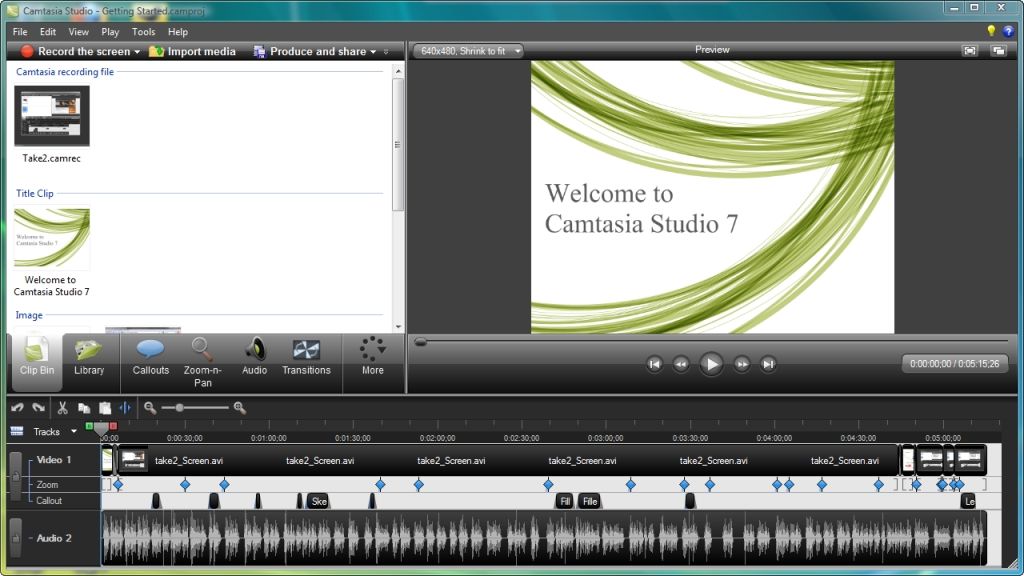Click the Play button in preview
This screenshot has height=576, width=1024.
coord(711,364)
